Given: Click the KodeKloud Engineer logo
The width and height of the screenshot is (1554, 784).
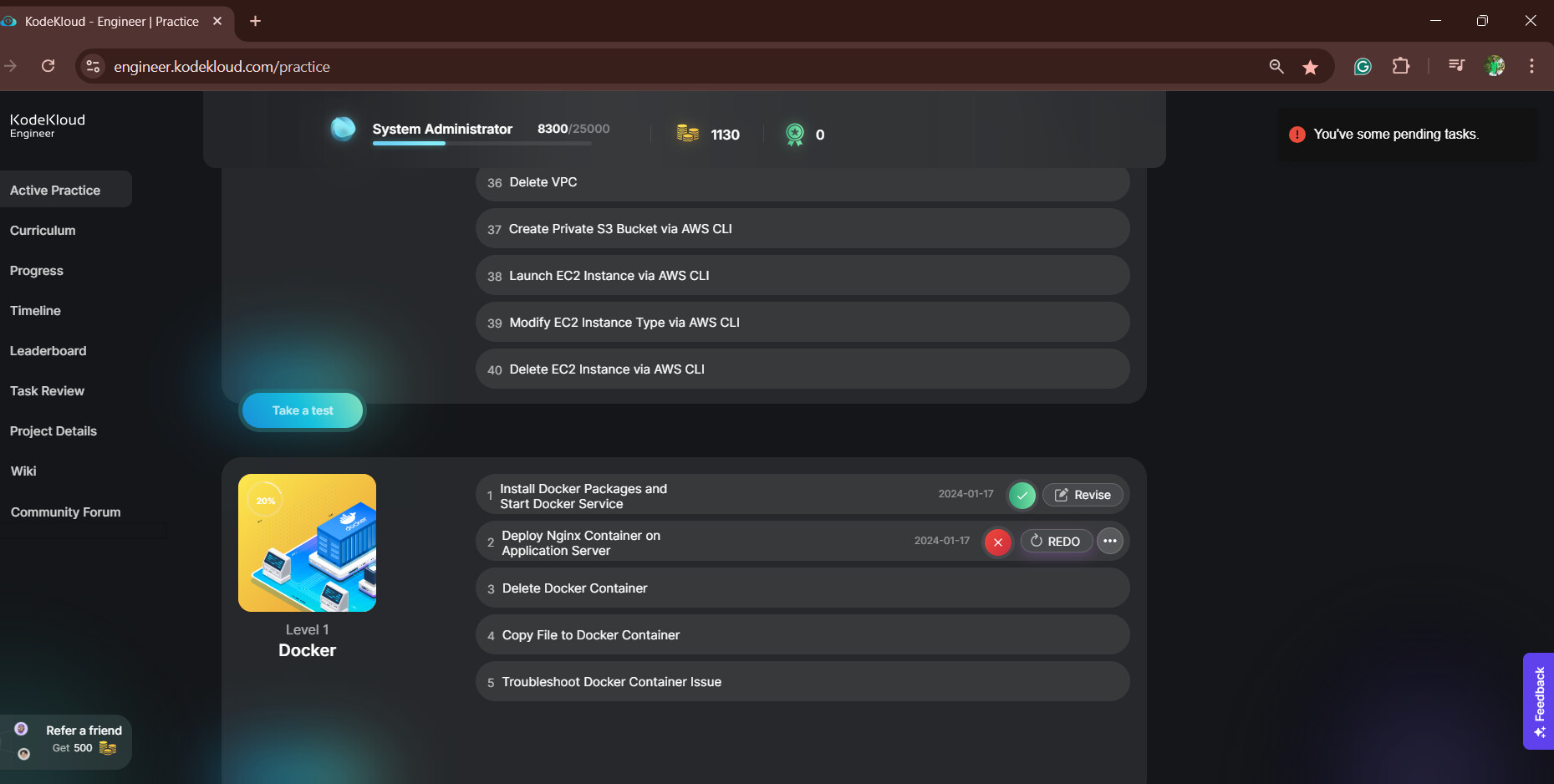Looking at the screenshot, I should [x=48, y=125].
